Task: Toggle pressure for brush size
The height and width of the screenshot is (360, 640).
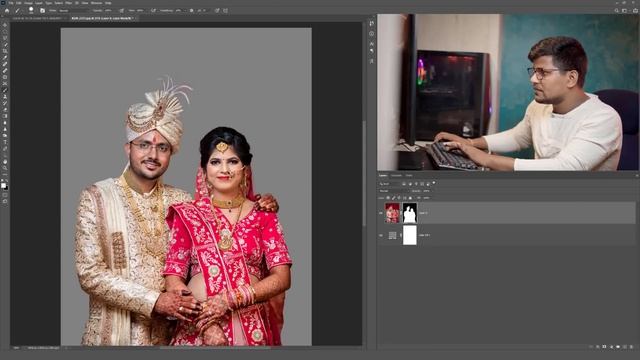Action: [217, 11]
